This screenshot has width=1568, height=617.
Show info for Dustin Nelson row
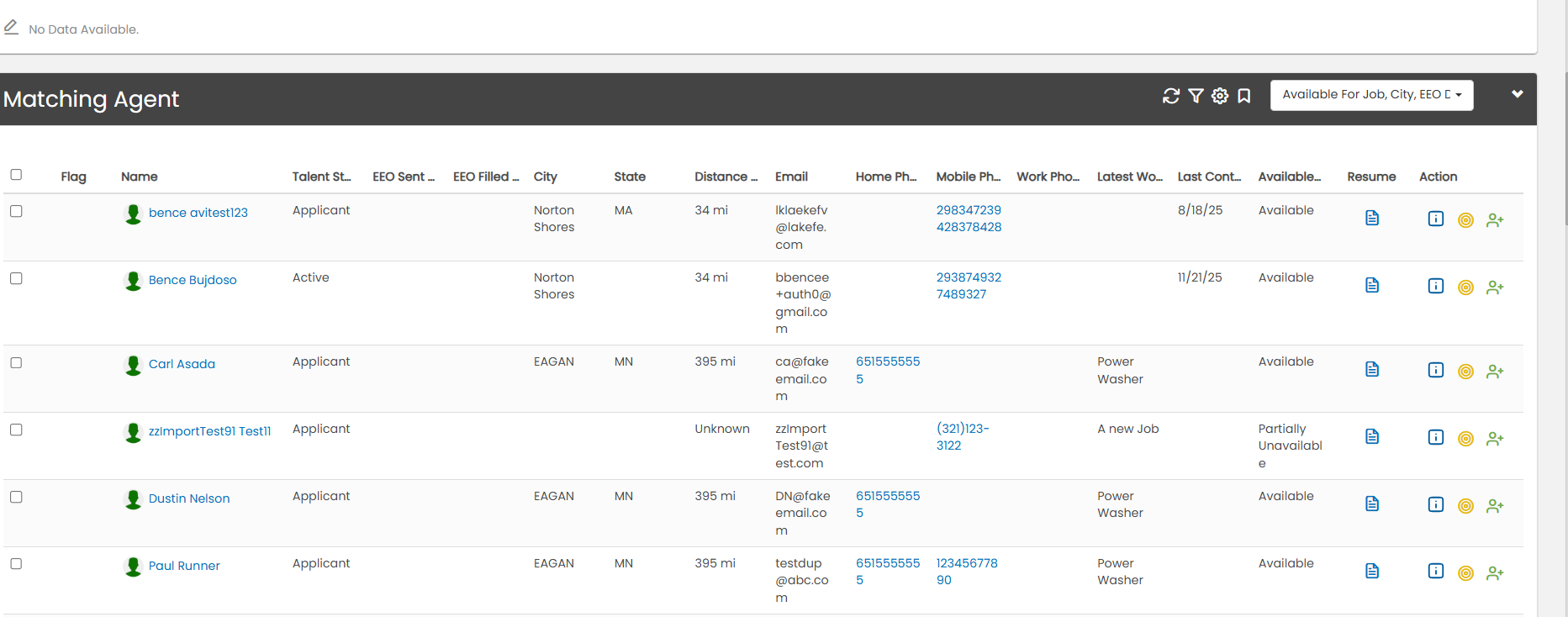tap(1436, 504)
